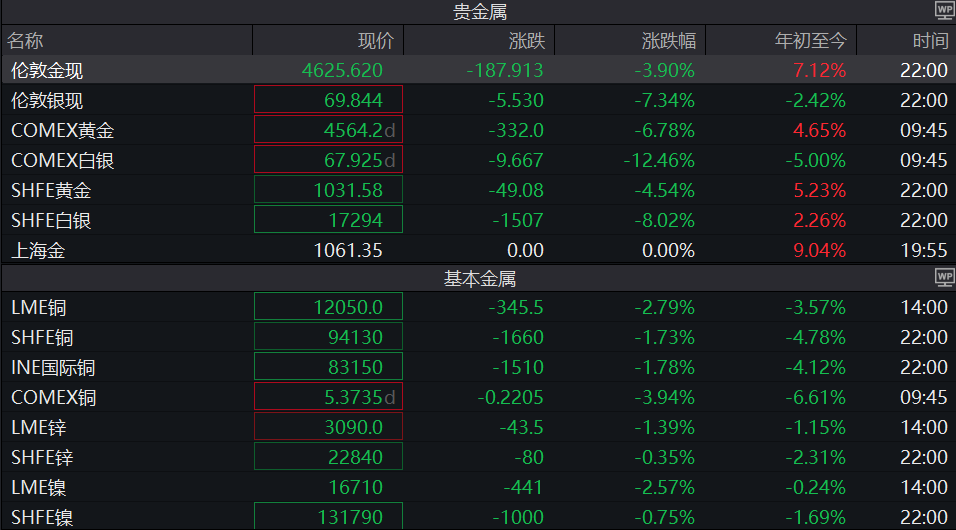Open the COMEX白银 quote
The image size is (956, 530).
click(62, 161)
